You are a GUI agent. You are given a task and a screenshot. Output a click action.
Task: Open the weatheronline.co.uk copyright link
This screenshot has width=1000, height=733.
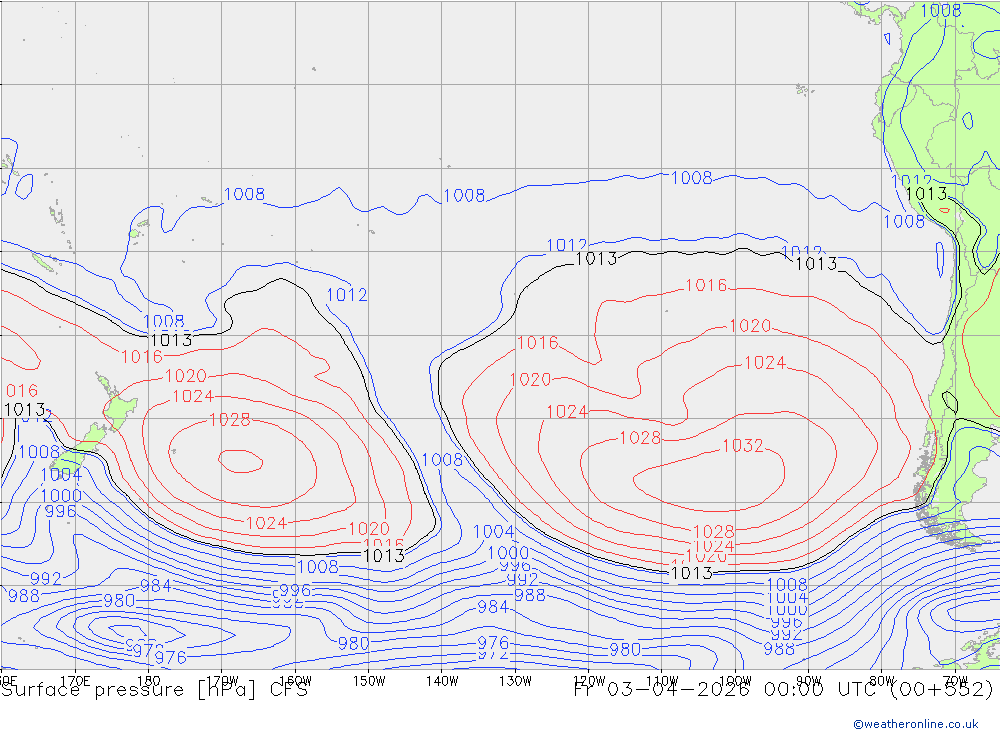click(x=915, y=723)
